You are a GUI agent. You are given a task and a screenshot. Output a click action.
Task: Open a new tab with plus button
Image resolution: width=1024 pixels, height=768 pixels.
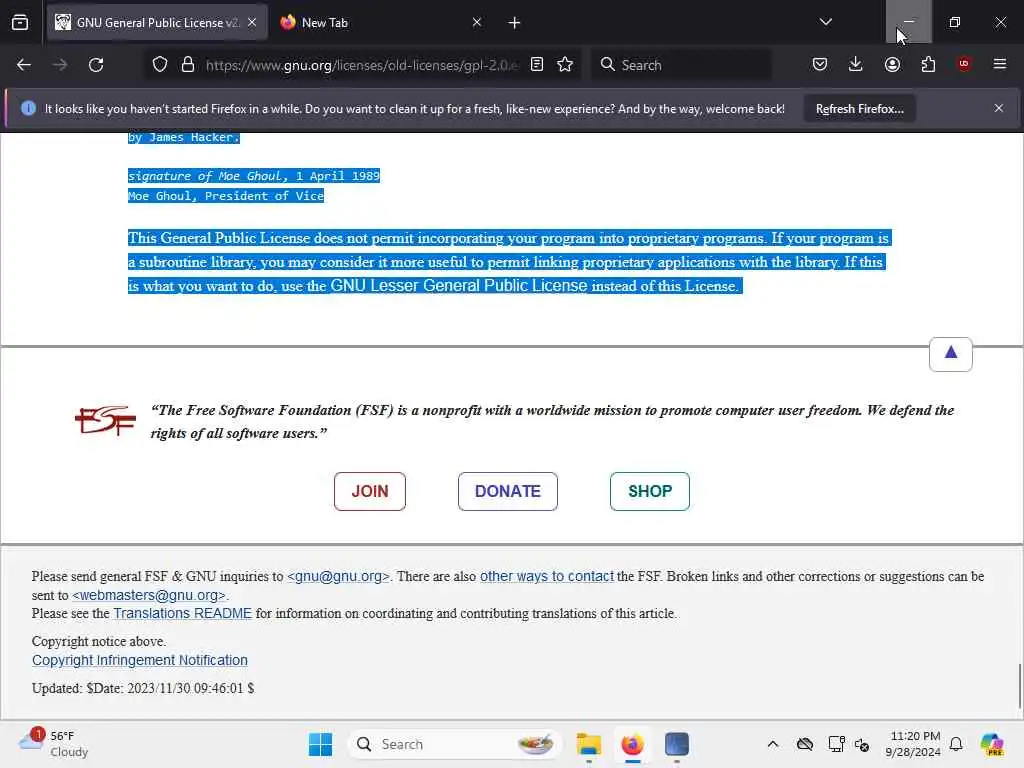[515, 23]
